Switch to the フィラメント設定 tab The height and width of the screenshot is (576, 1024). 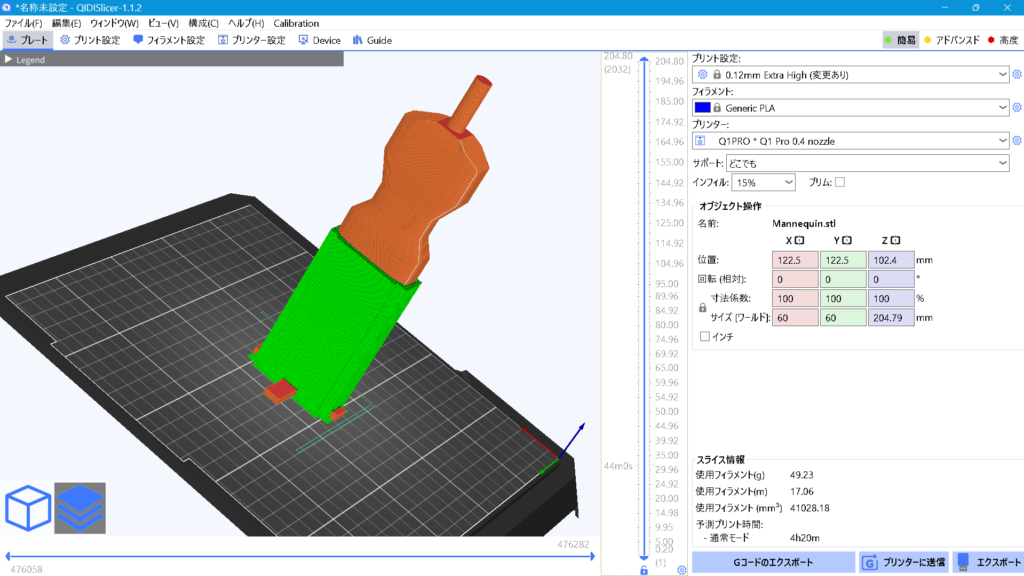pyautogui.click(x=168, y=40)
